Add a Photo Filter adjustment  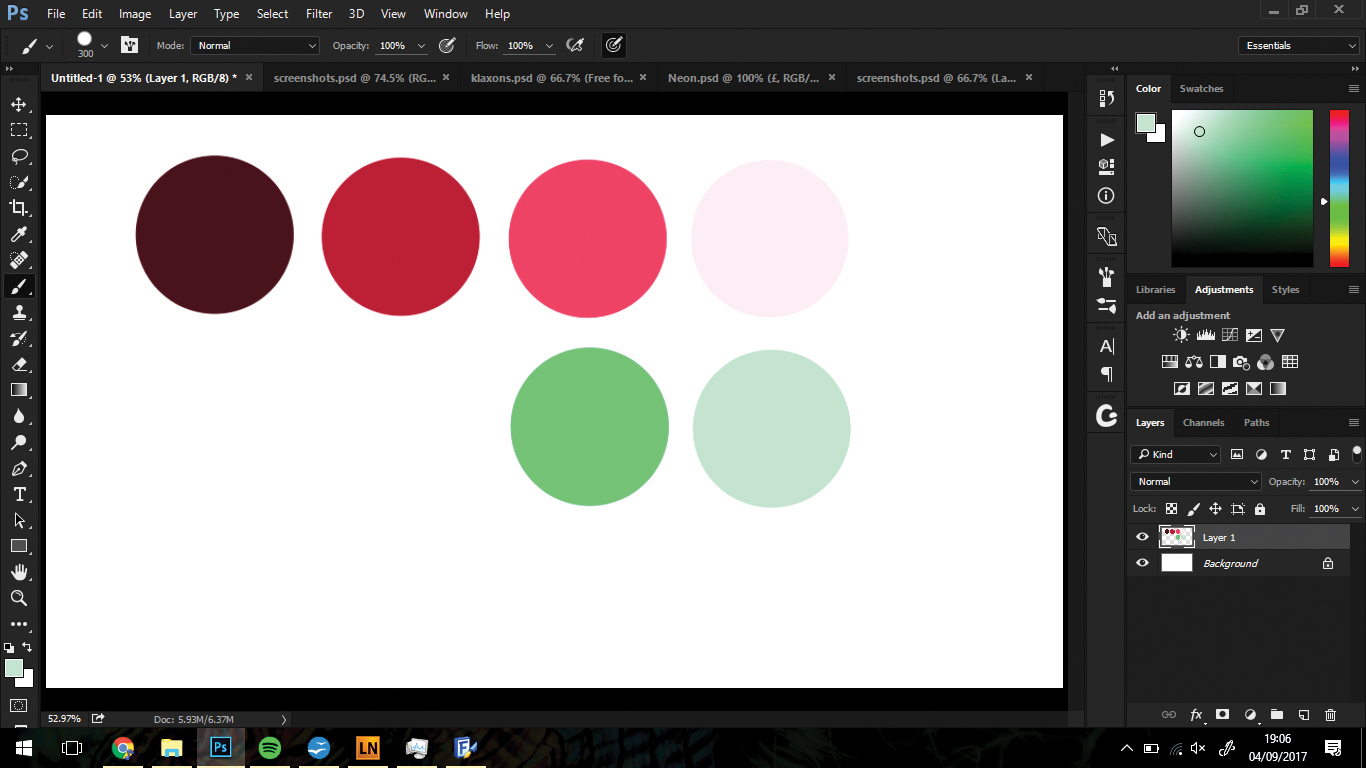(1241, 362)
